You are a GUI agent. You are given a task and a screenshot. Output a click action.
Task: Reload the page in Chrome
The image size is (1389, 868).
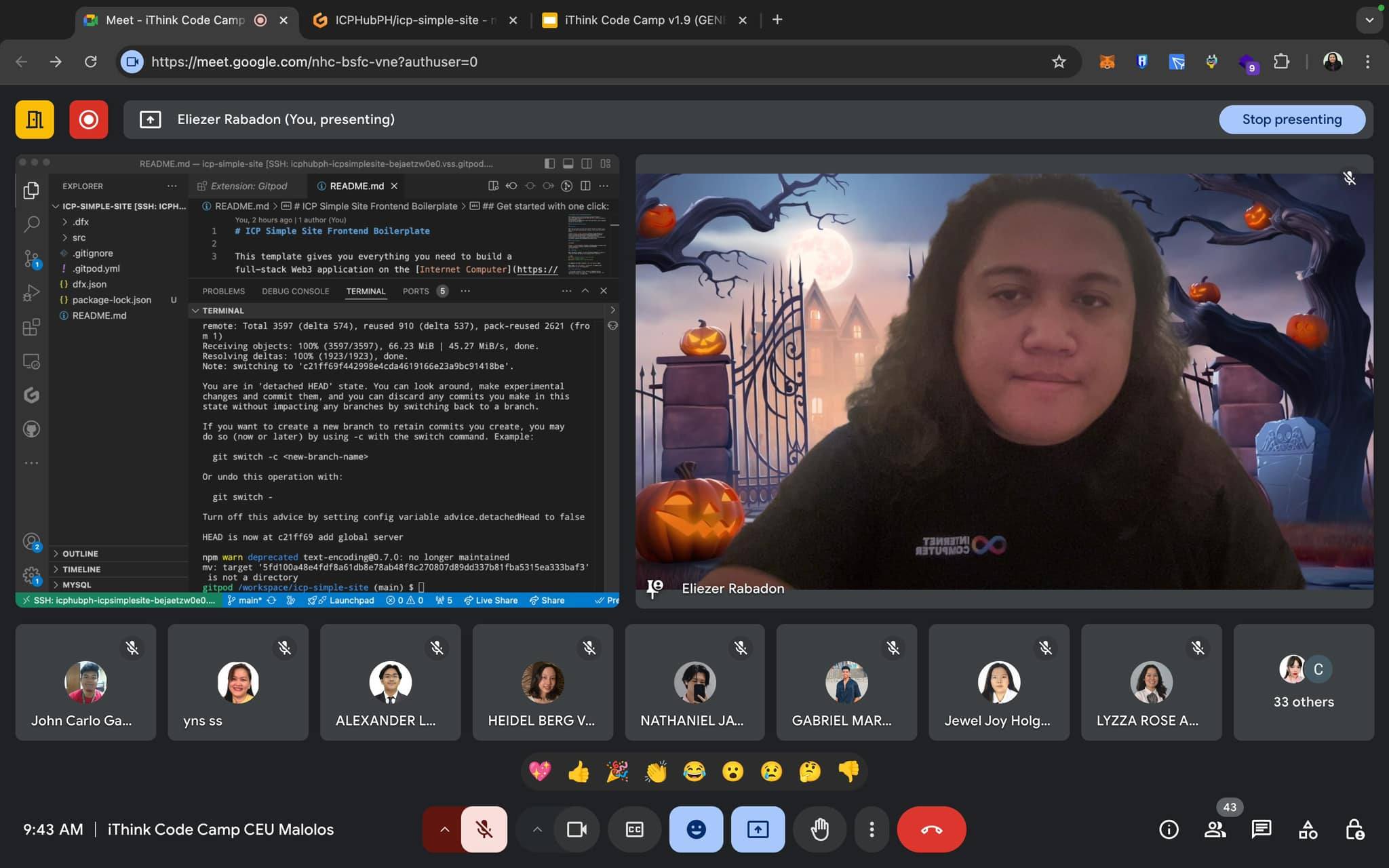(x=90, y=62)
